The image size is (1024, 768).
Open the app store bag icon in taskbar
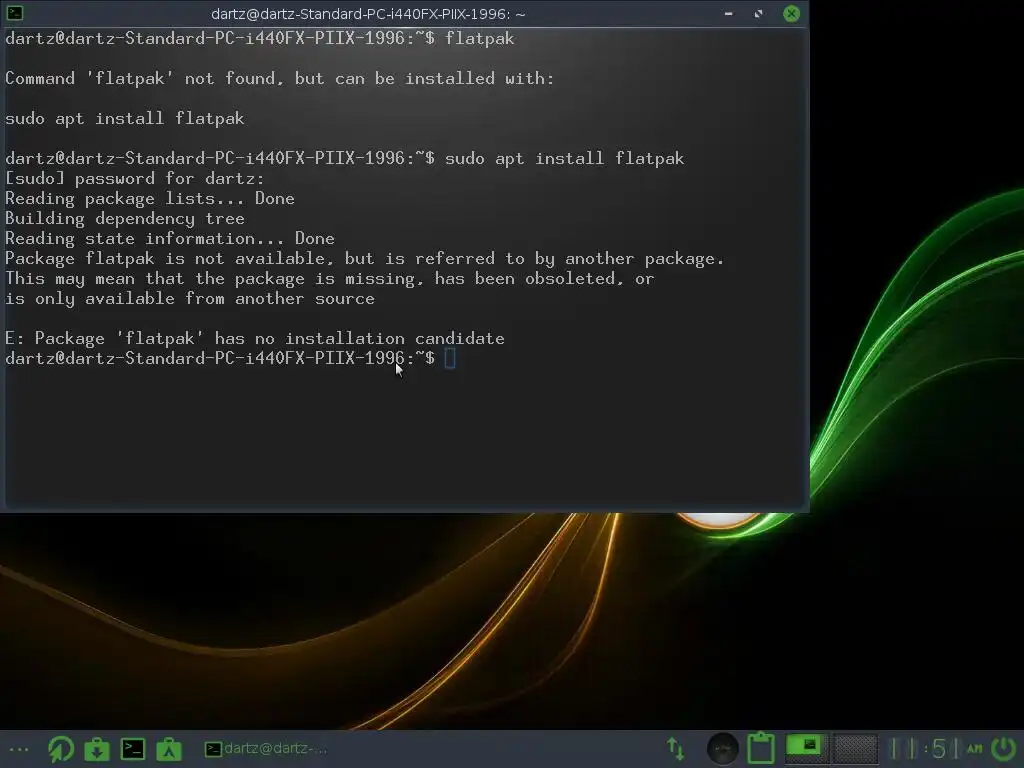pyautogui.click(x=168, y=749)
